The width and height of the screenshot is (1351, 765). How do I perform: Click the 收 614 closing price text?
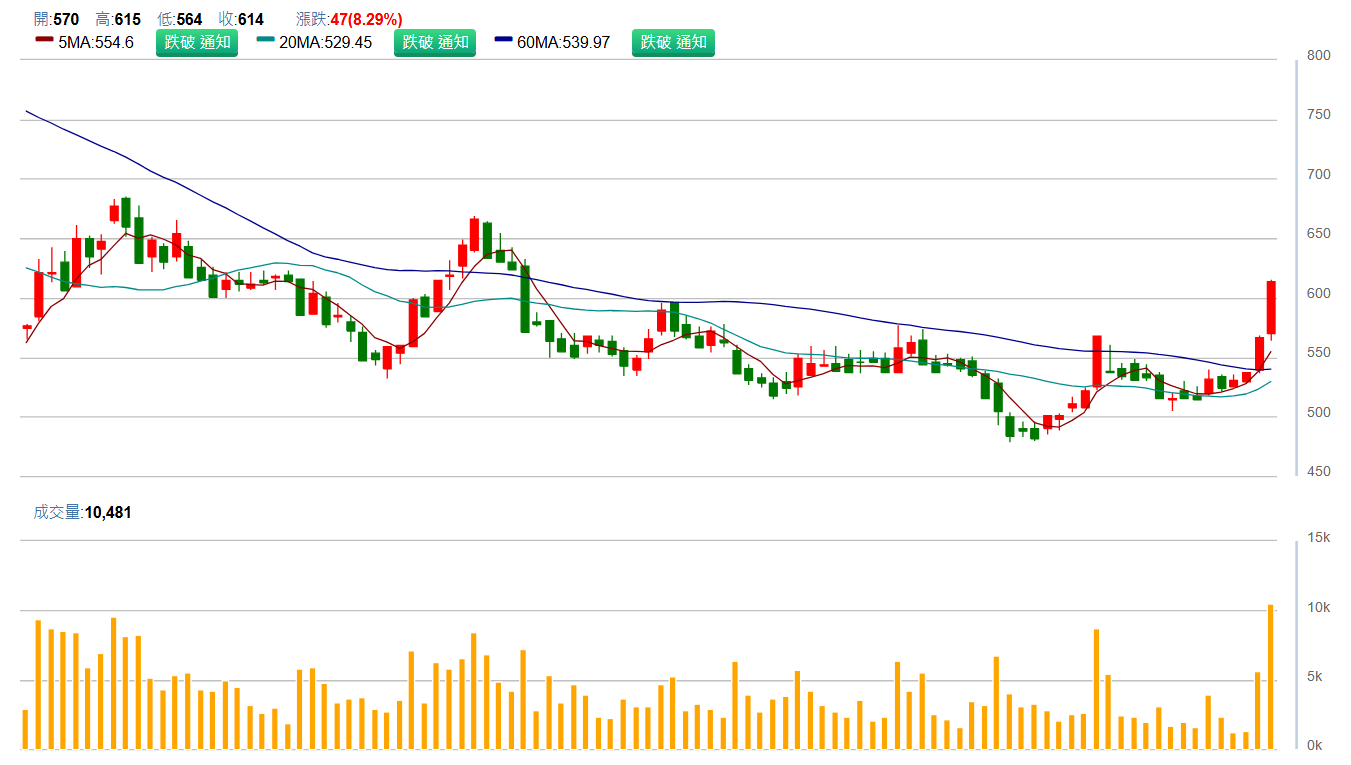pos(241,19)
